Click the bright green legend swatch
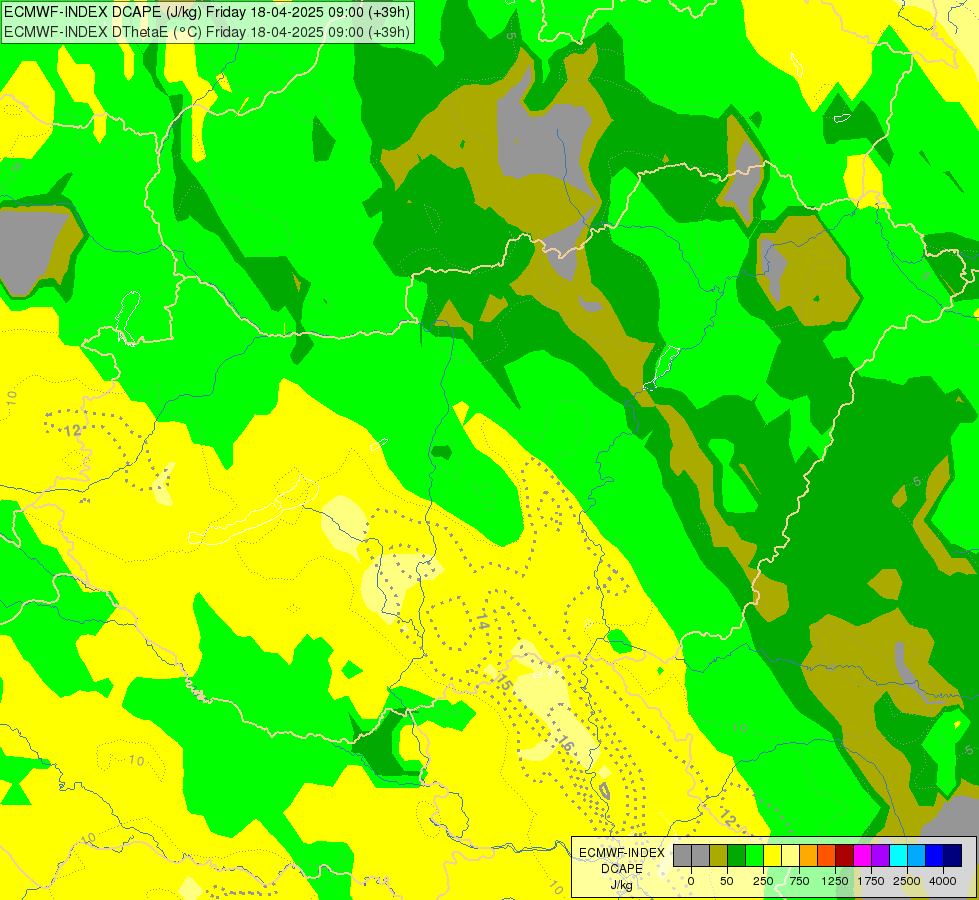Image resolution: width=979 pixels, height=900 pixels. click(x=754, y=855)
